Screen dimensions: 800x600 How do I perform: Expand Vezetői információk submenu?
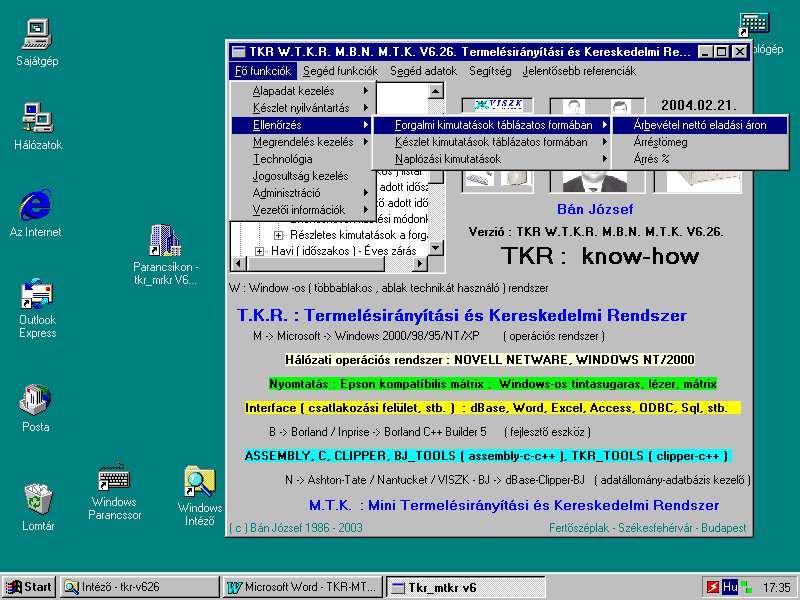point(303,210)
